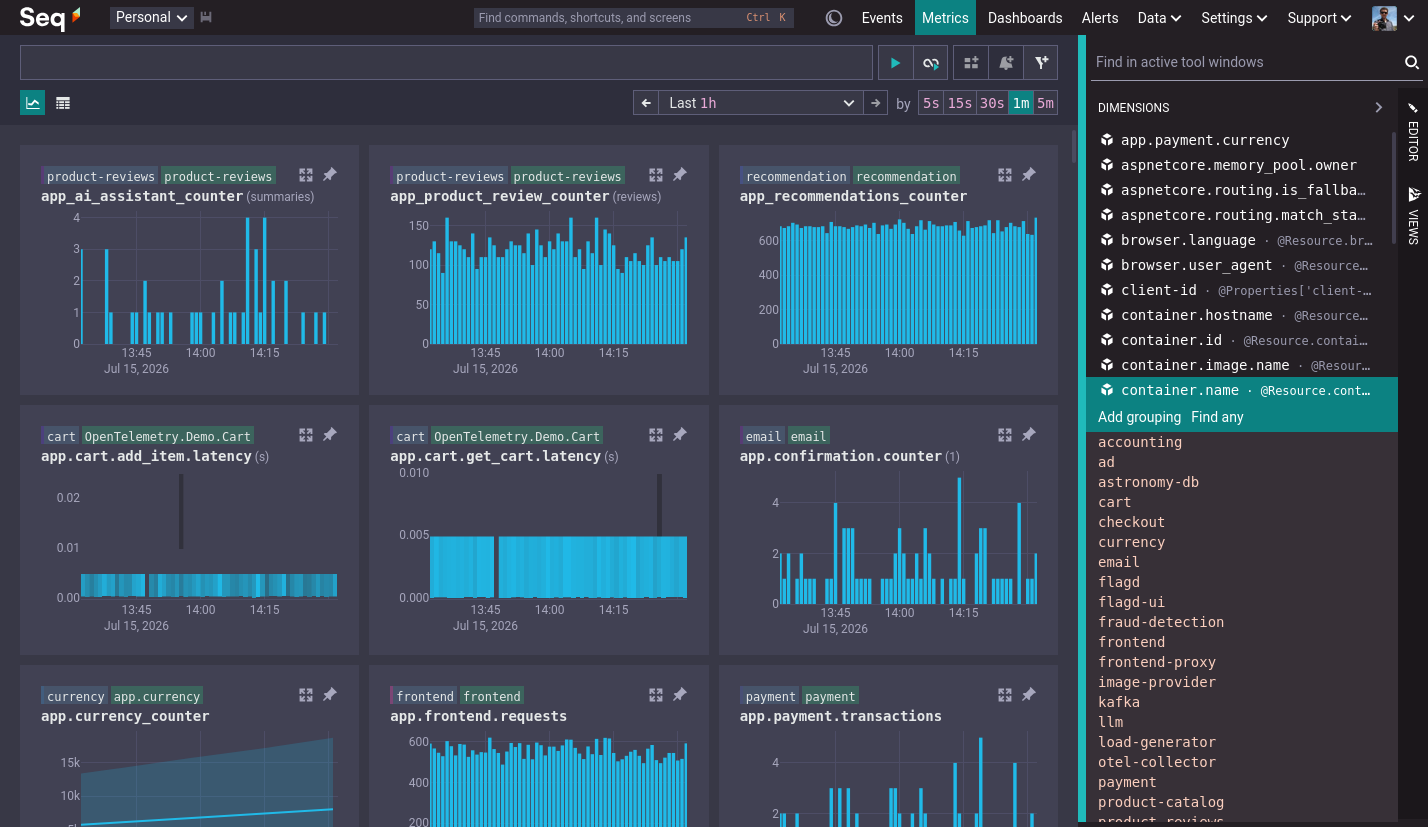The image size is (1428, 827).
Task: Click the add filter funnel icon
Action: click(x=1041, y=63)
